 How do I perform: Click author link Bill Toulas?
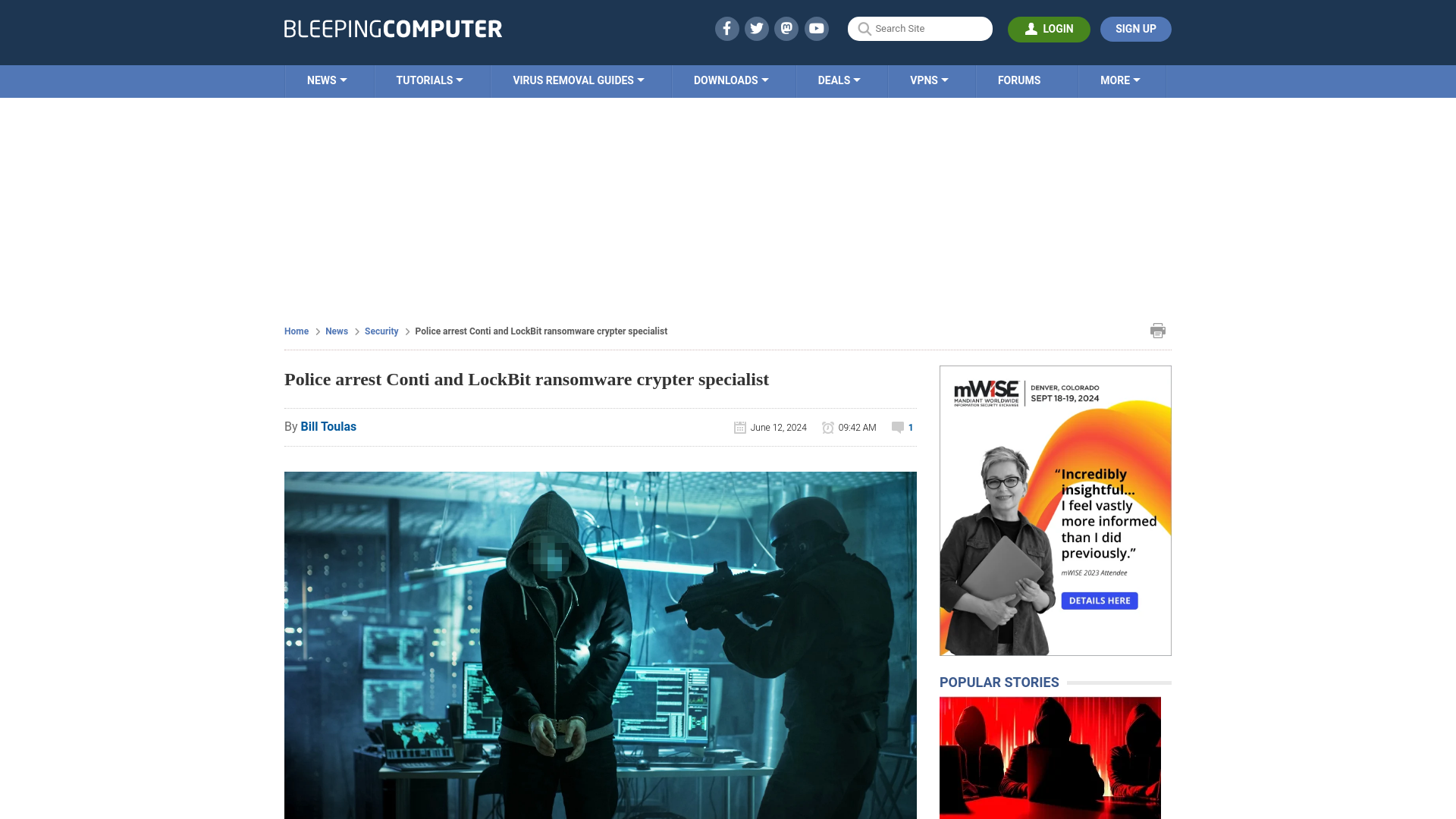pos(328,426)
